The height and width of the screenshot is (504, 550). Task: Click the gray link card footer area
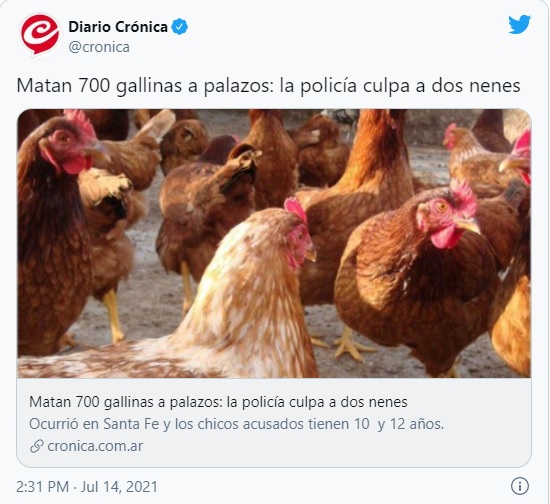tap(274, 422)
